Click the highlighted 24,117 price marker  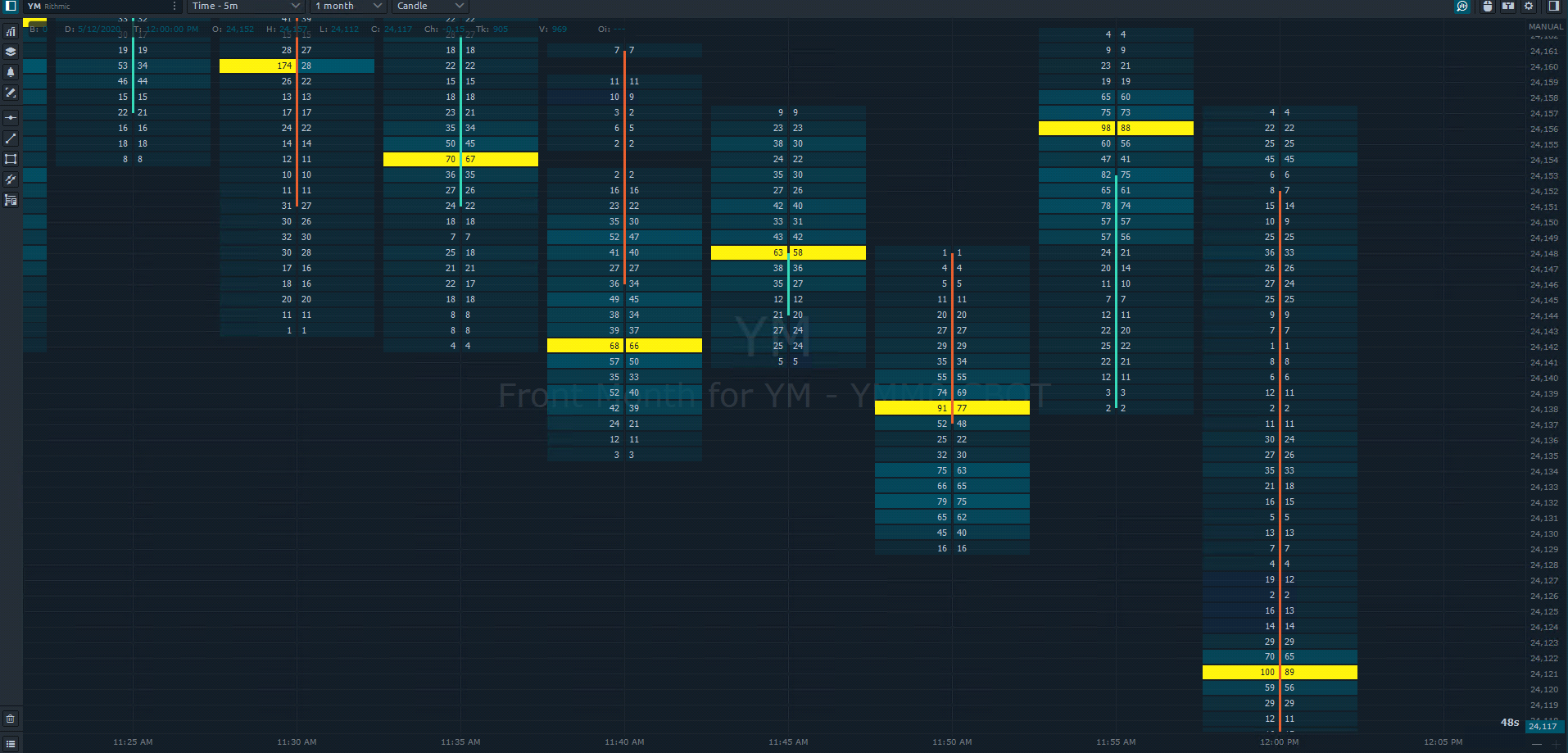pyautogui.click(x=1543, y=727)
